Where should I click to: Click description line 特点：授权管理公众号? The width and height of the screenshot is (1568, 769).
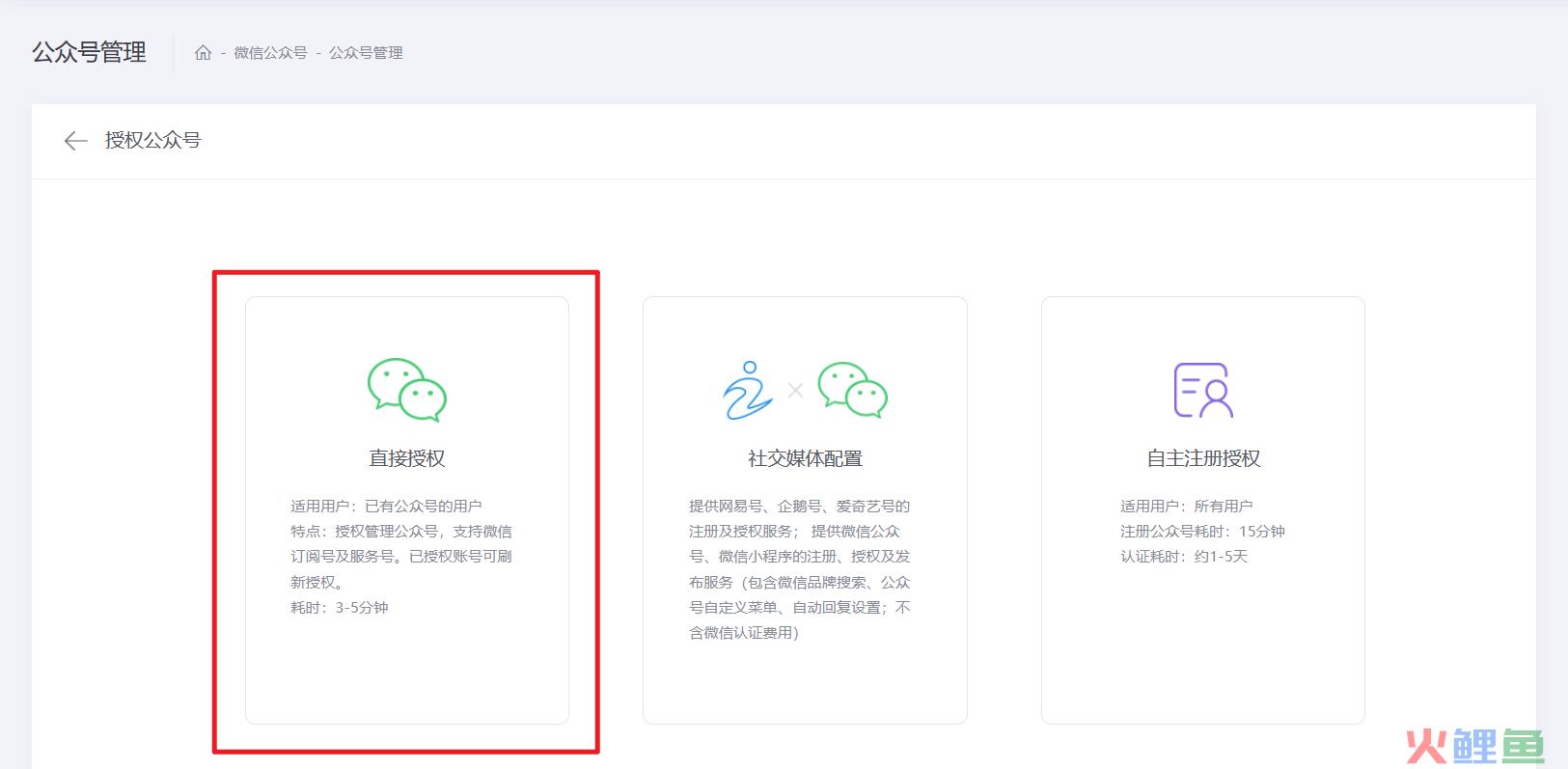tap(401, 557)
